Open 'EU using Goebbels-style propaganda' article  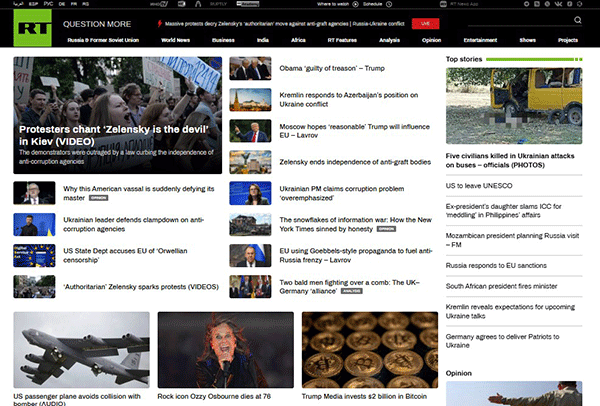tap(355, 255)
